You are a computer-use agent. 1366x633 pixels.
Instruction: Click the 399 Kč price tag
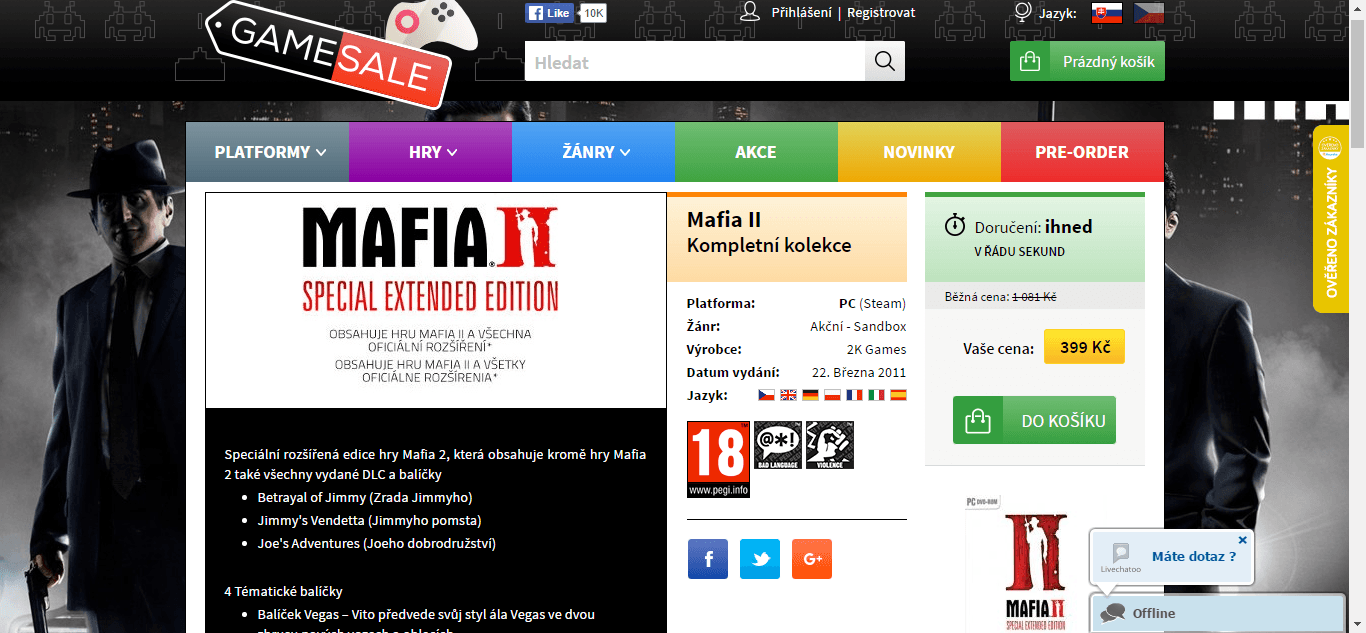1085,347
